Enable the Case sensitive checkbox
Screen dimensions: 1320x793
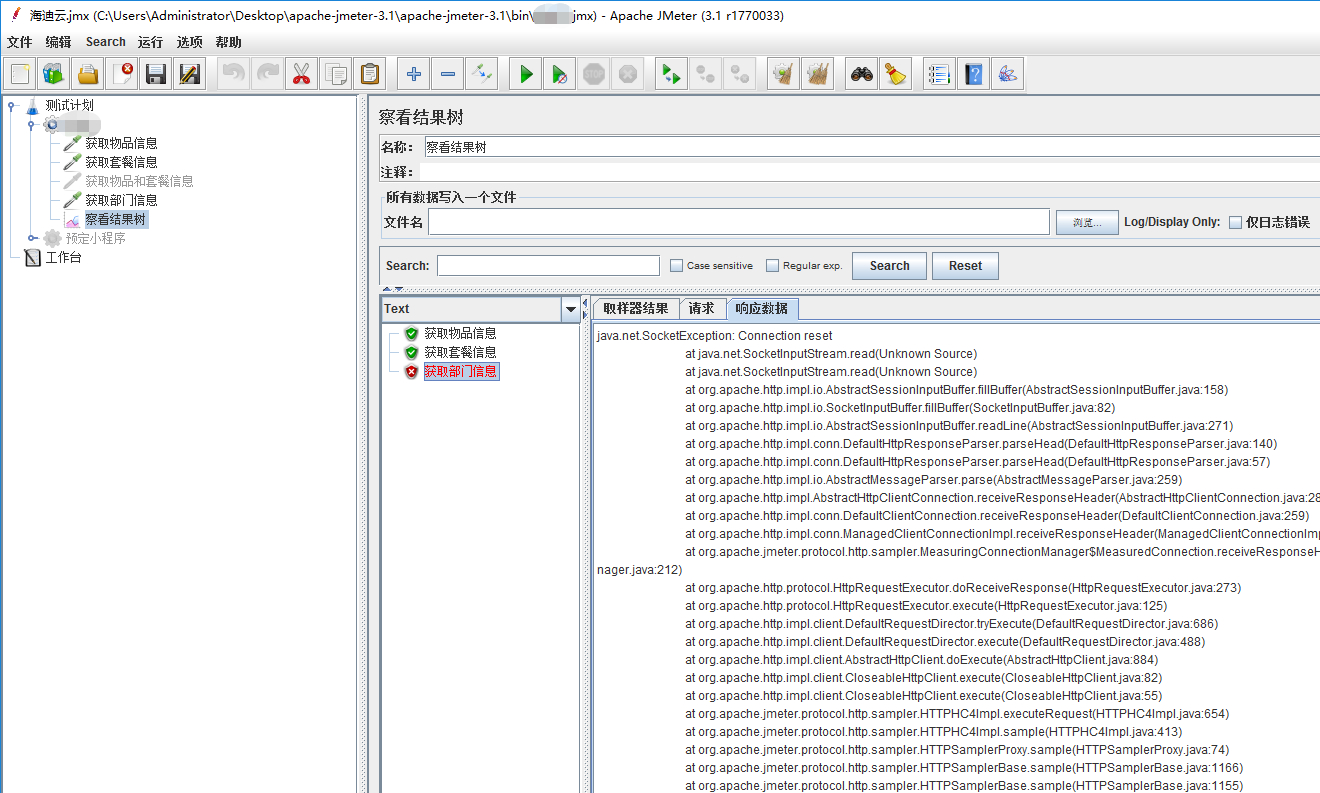[x=677, y=266]
